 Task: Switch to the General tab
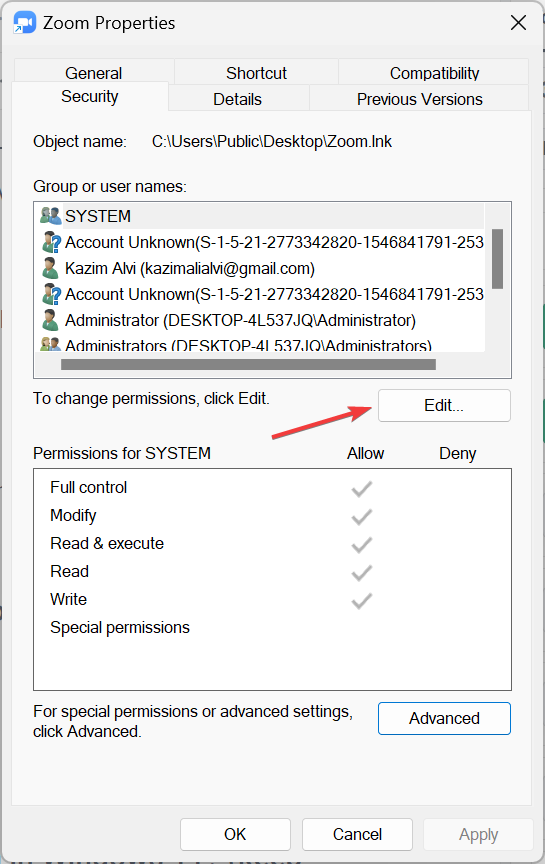94,72
